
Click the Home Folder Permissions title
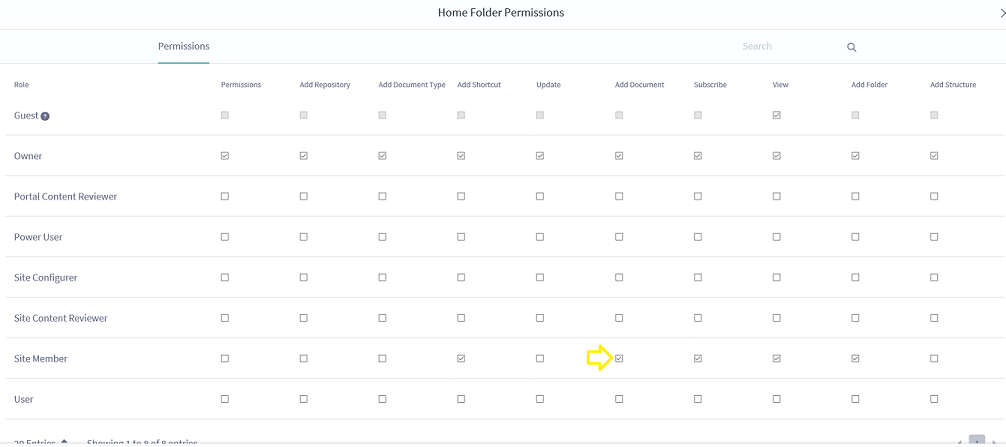coord(501,13)
